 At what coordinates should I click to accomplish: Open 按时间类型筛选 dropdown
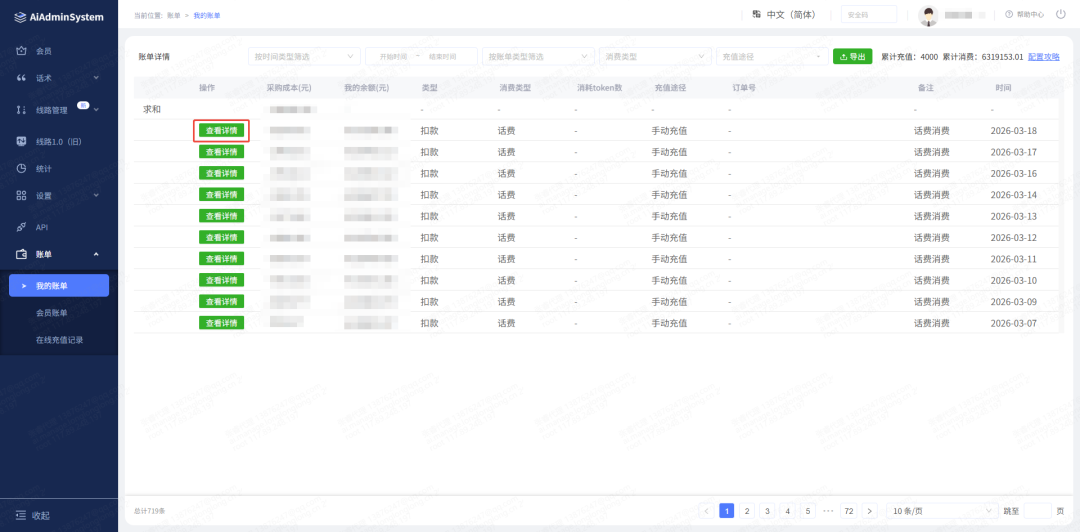coord(303,57)
